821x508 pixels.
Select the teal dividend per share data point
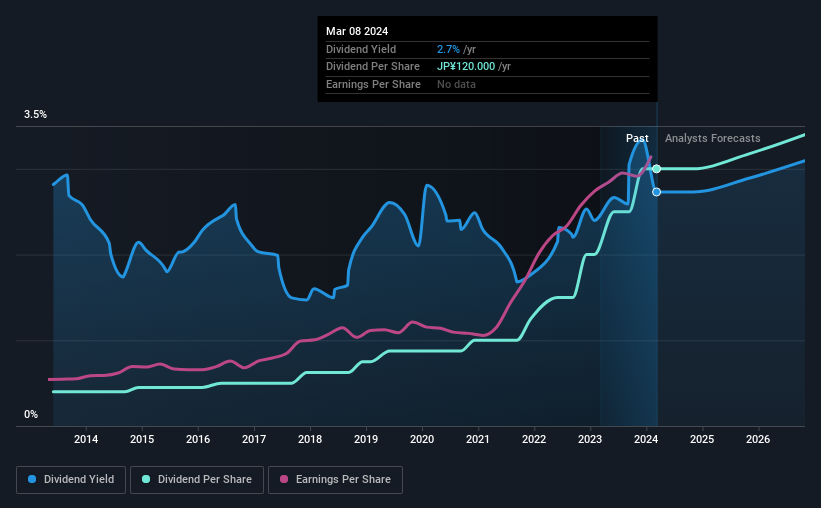656,169
